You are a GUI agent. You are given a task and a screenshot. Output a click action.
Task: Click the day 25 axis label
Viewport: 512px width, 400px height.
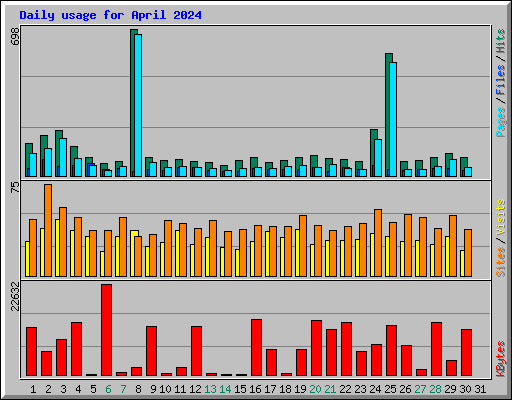pyautogui.click(x=390, y=389)
